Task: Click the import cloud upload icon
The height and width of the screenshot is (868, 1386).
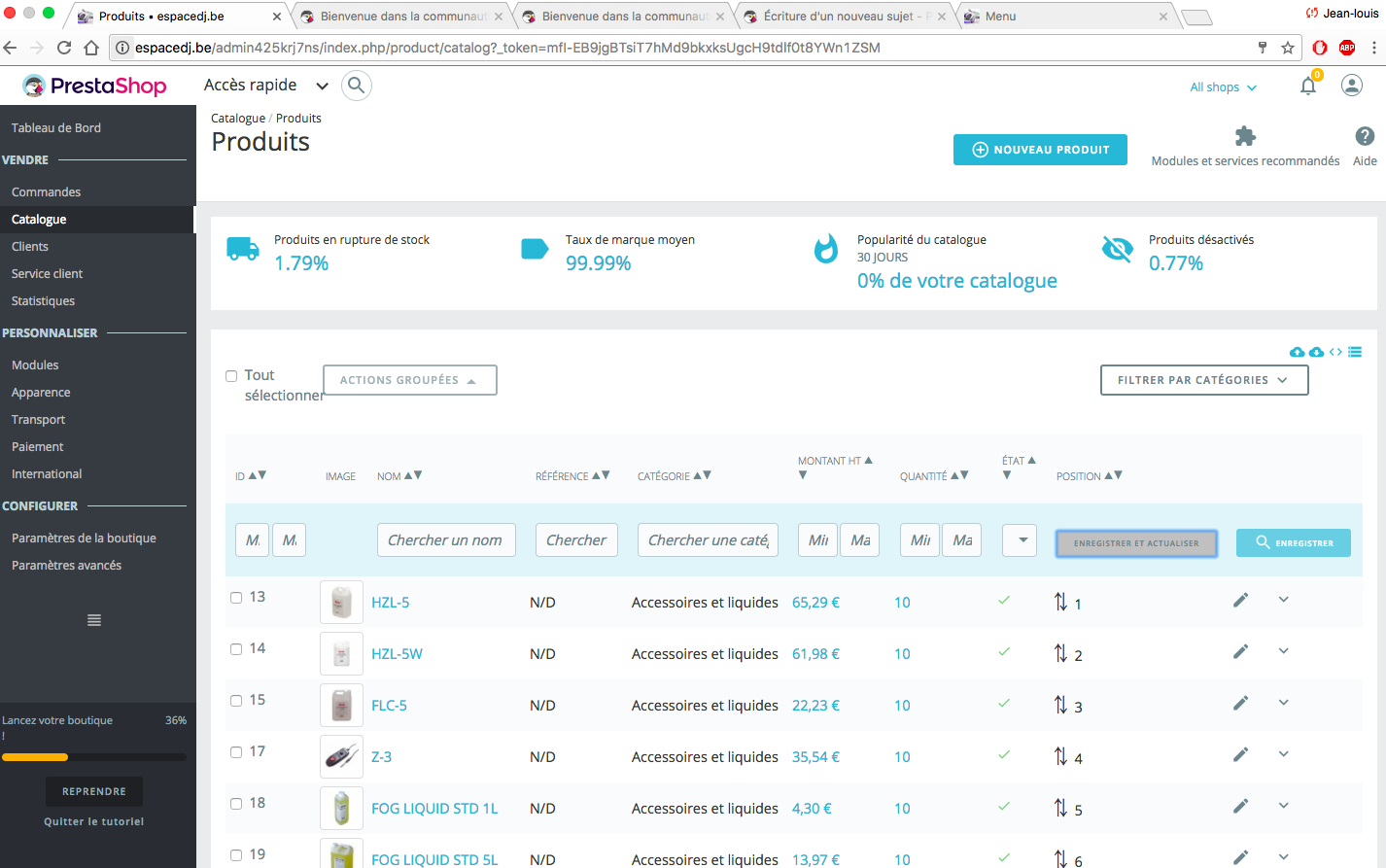Action: pos(1297,352)
